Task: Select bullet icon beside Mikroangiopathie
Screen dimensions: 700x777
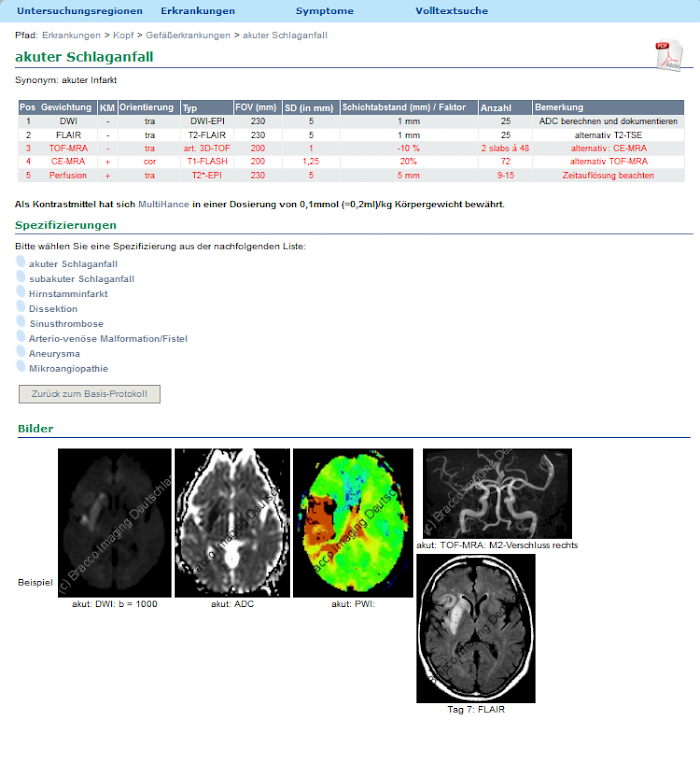Action: (x=21, y=366)
